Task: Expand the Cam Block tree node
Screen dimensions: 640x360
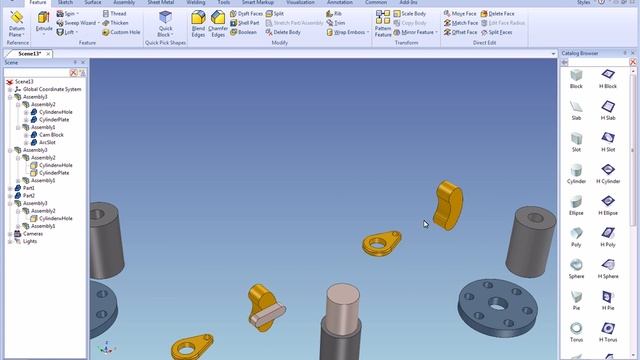Action: [x=26, y=135]
